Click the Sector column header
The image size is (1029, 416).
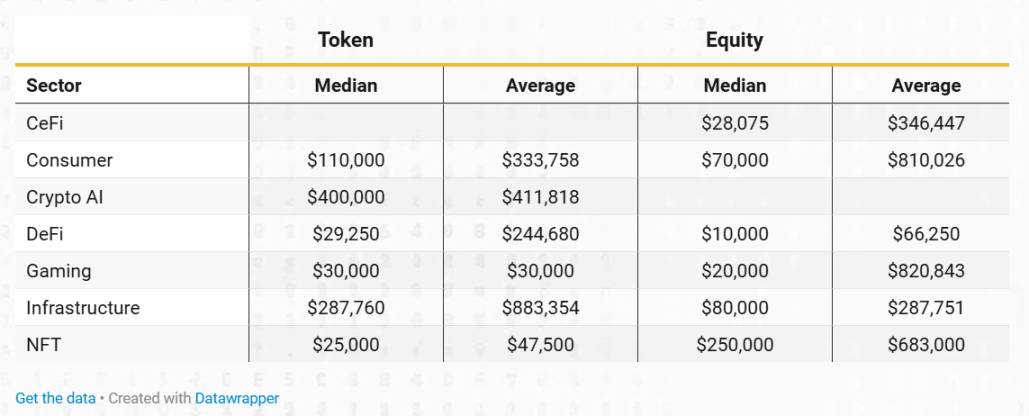click(x=54, y=85)
